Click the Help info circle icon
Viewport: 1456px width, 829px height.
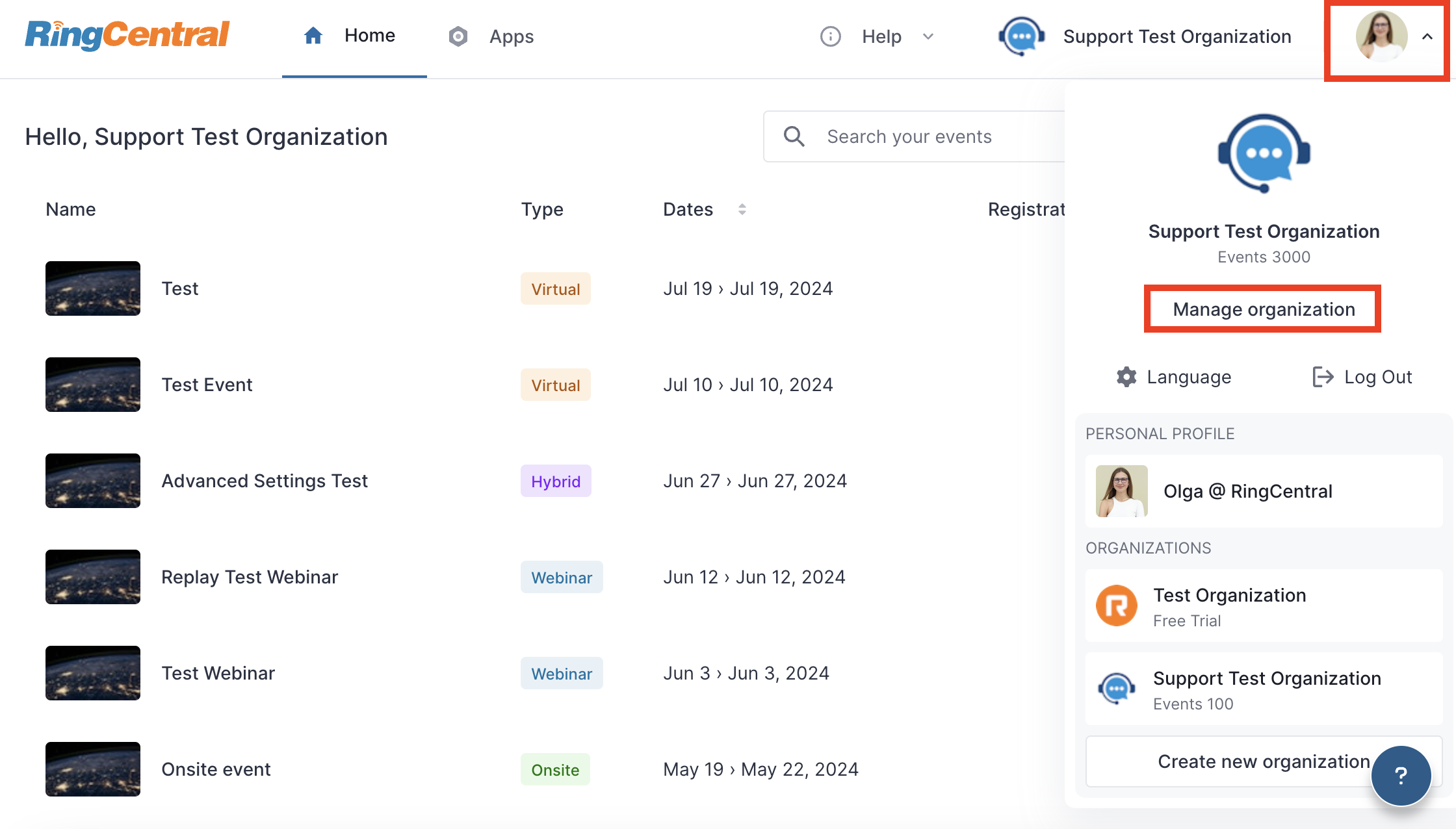coord(830,36)
